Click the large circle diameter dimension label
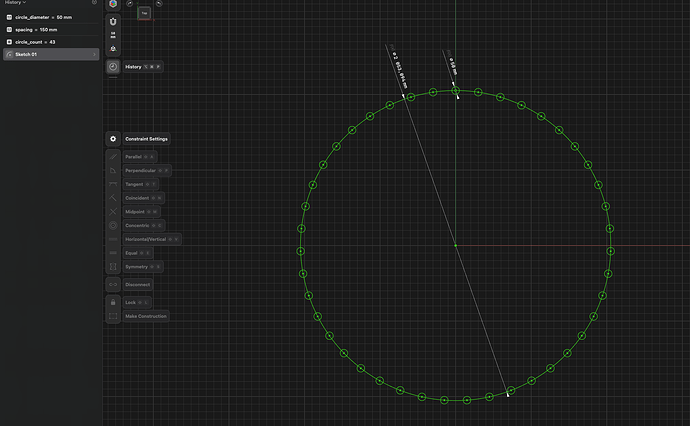 point(400,70)
